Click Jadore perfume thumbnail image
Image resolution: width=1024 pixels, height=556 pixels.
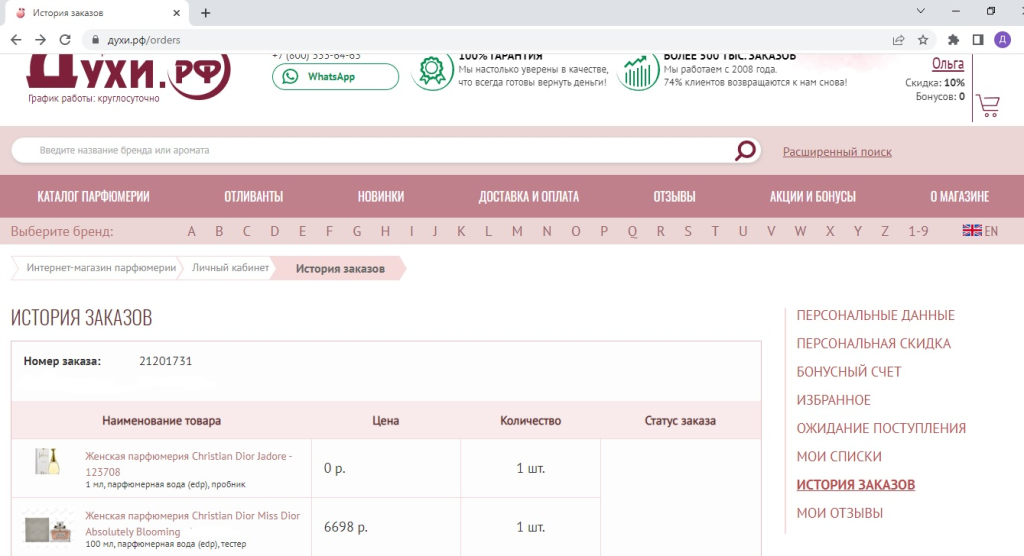(x=47, y=461)
